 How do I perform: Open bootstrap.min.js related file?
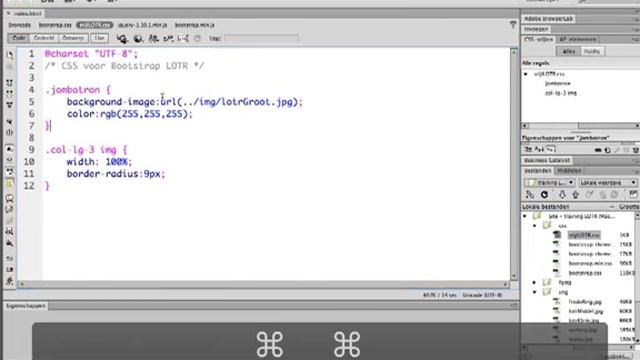(195, 25)
